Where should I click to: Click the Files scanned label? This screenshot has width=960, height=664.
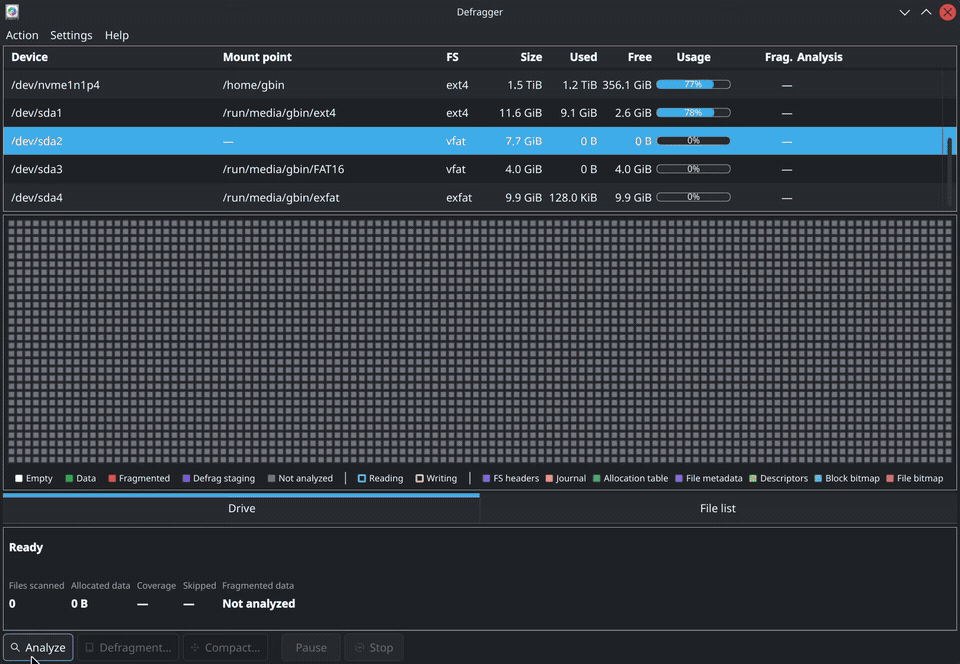click(36, 586)
